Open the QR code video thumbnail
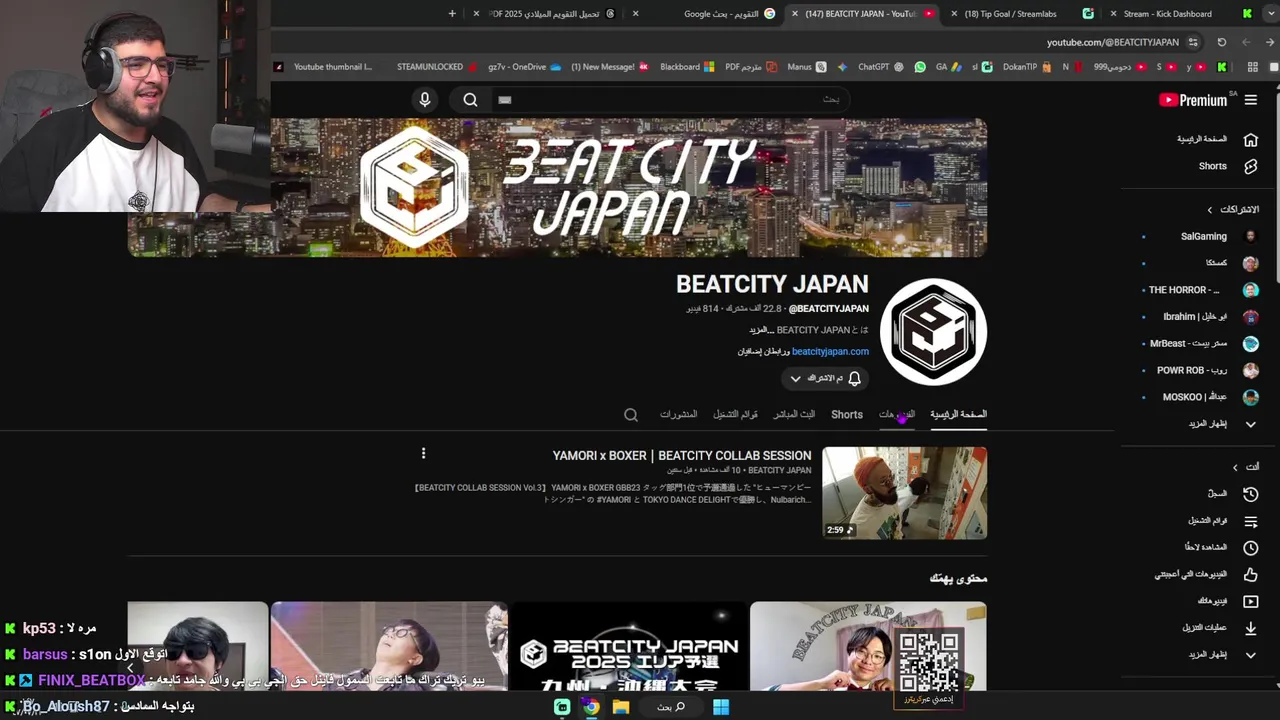The height and width of the screenshot is (720, 1280). click(868, 646)
